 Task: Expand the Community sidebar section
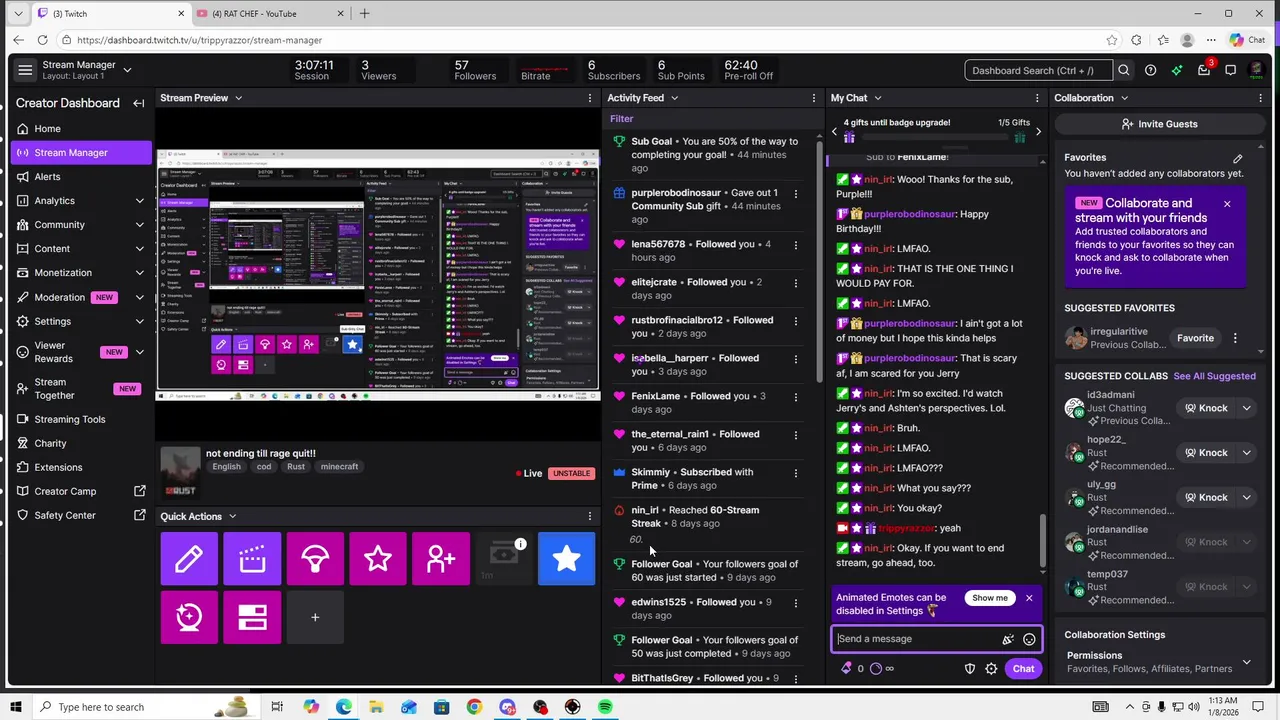(139, 225)
